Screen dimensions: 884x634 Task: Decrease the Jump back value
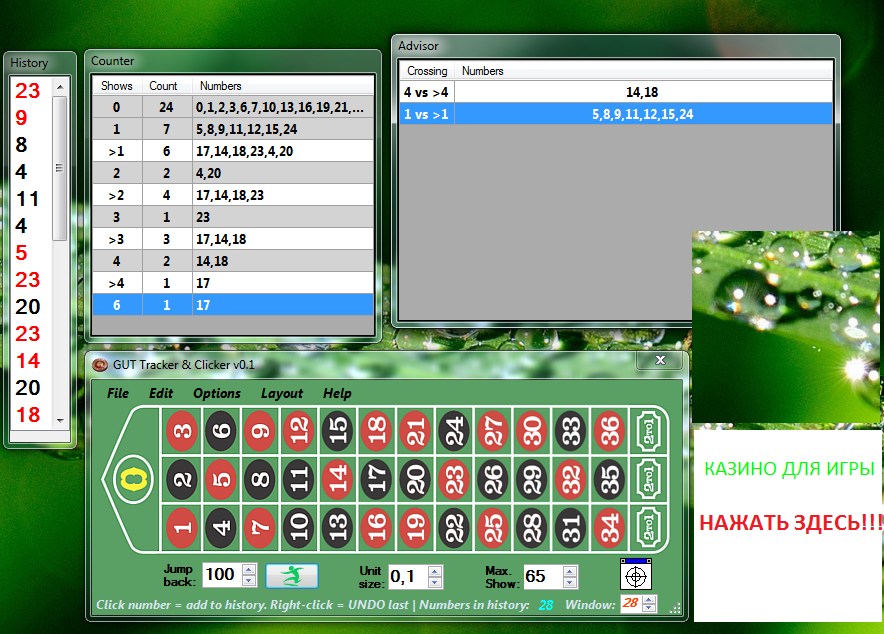tap(249, 580)
